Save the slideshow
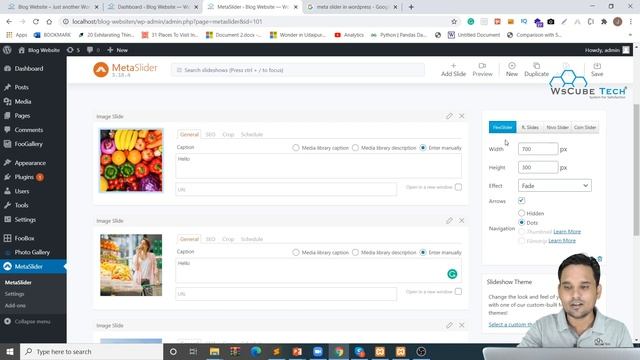640x360 pixels. [597, 70]
